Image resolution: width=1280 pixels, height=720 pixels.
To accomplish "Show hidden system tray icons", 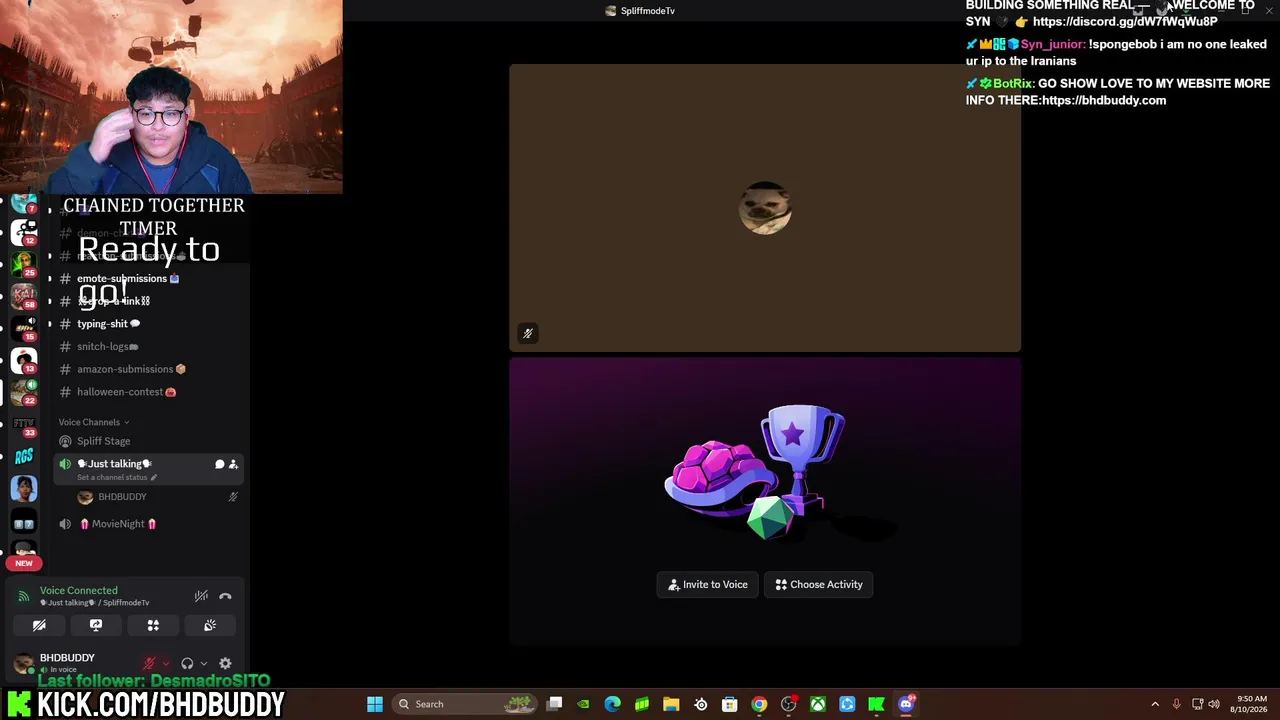I will [1155, 704].
